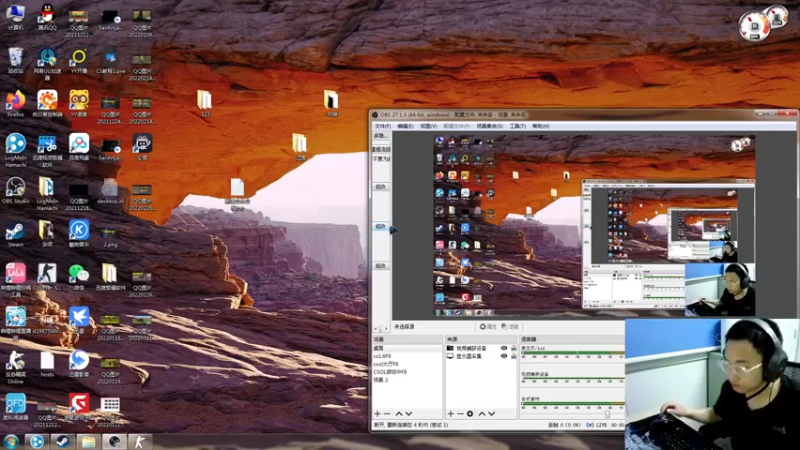Click the 多路... button on OBS left dock
This screenshot has width=800, height=450.
(381, 136)
